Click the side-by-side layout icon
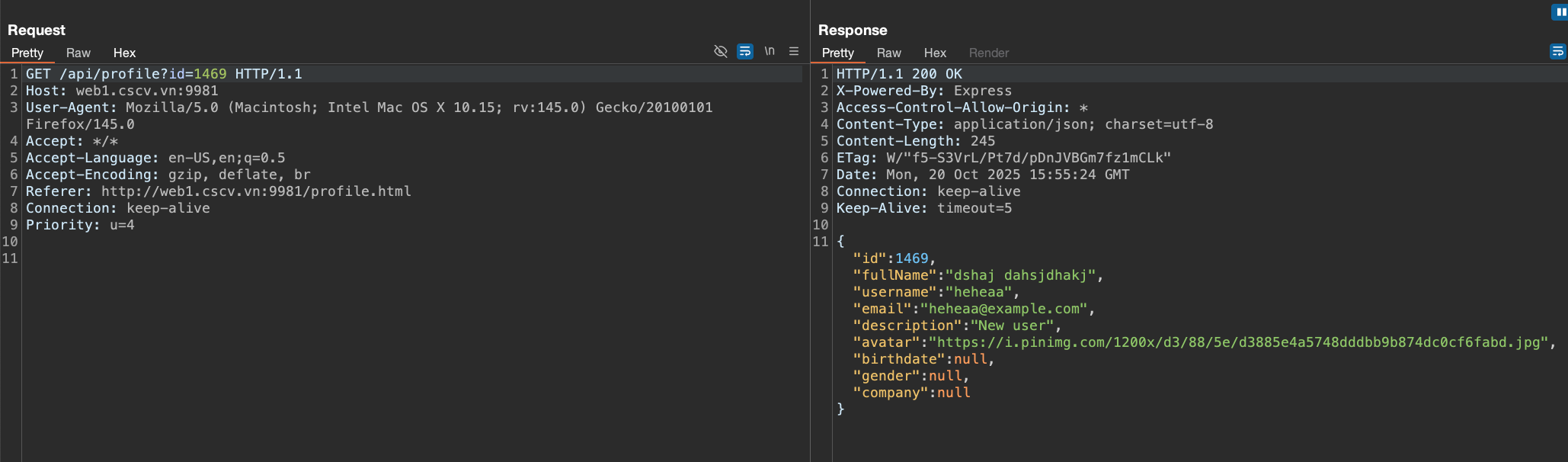 point(1560,12)
